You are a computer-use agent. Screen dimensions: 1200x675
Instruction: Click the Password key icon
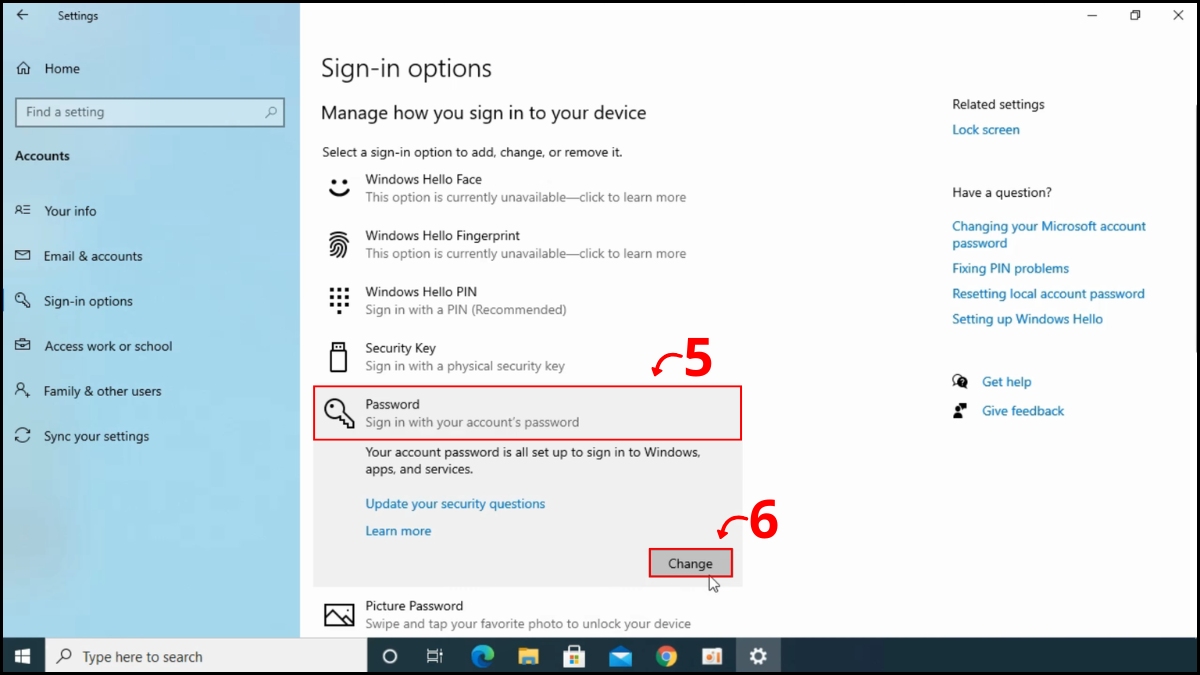[x=339, y=411]
